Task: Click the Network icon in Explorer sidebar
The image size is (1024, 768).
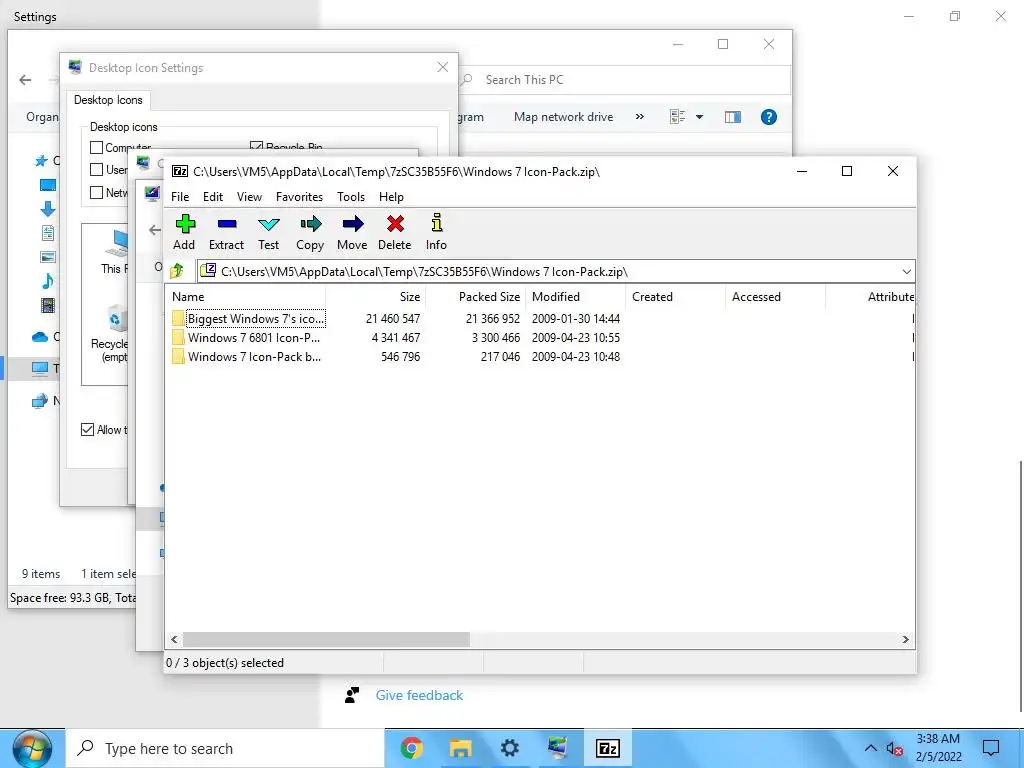Action: pyautogui.click(x=40, y=400)
